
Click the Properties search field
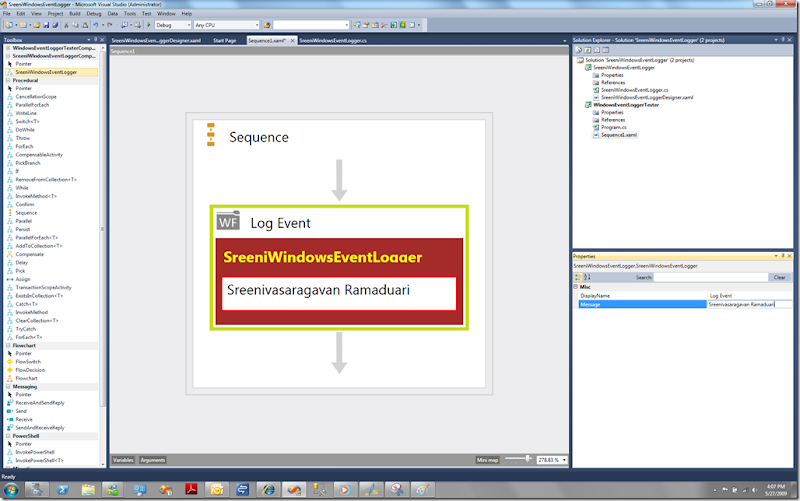tap(711, 278)
